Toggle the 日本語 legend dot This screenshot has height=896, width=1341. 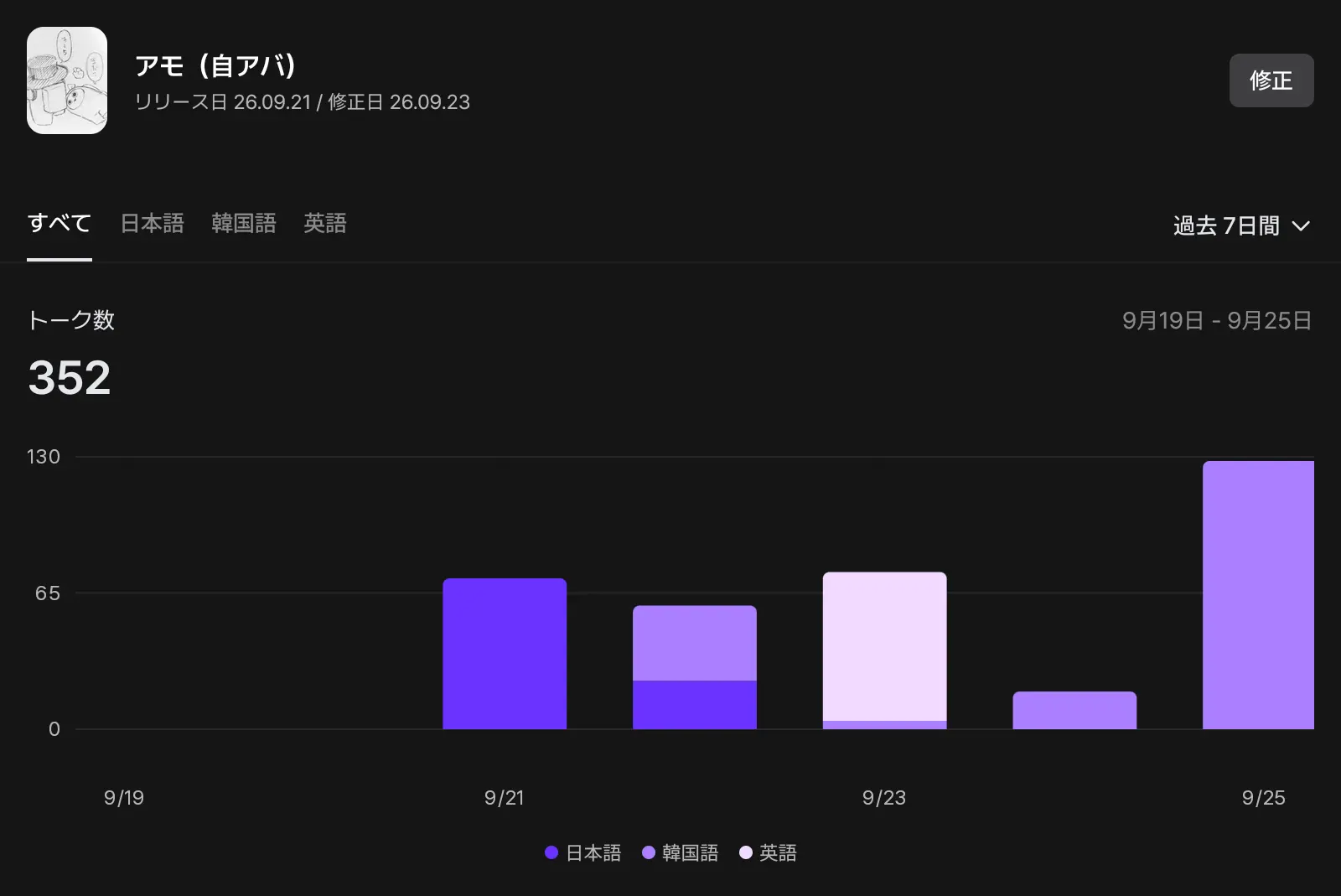click(x=551, y=852)
